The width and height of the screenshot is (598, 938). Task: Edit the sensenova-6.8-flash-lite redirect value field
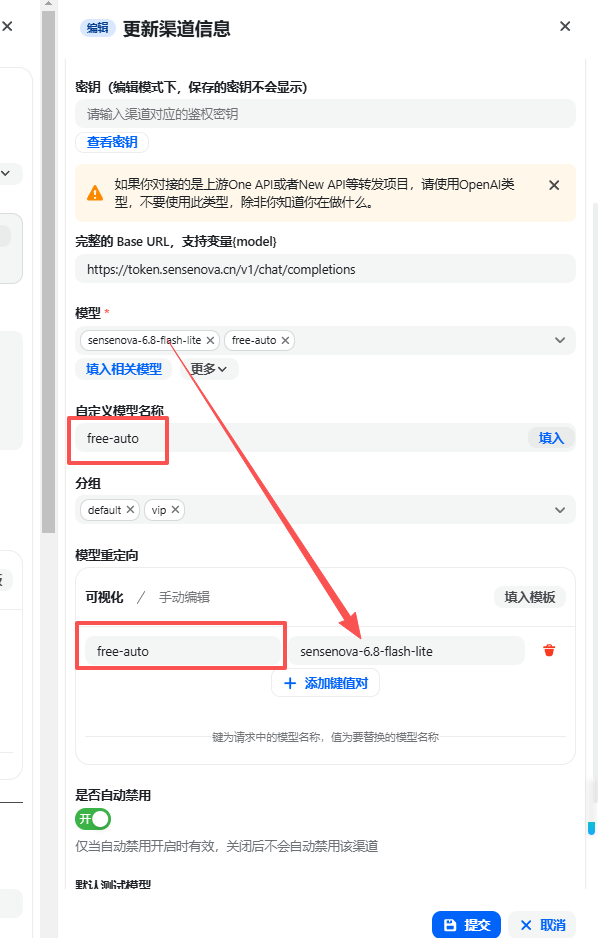(x=407, y=651)
